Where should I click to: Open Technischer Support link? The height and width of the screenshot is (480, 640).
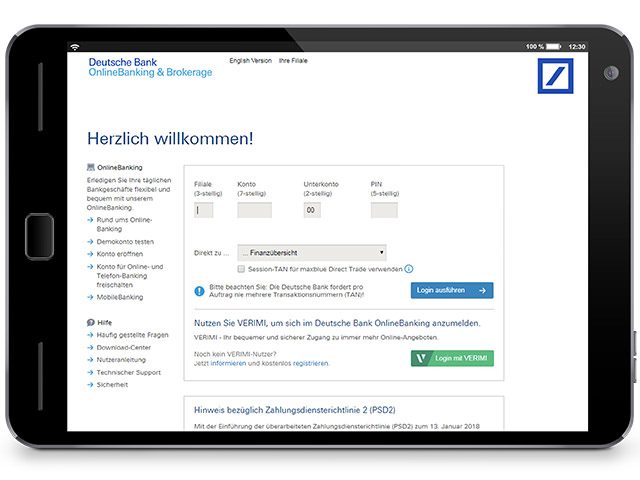129,372
